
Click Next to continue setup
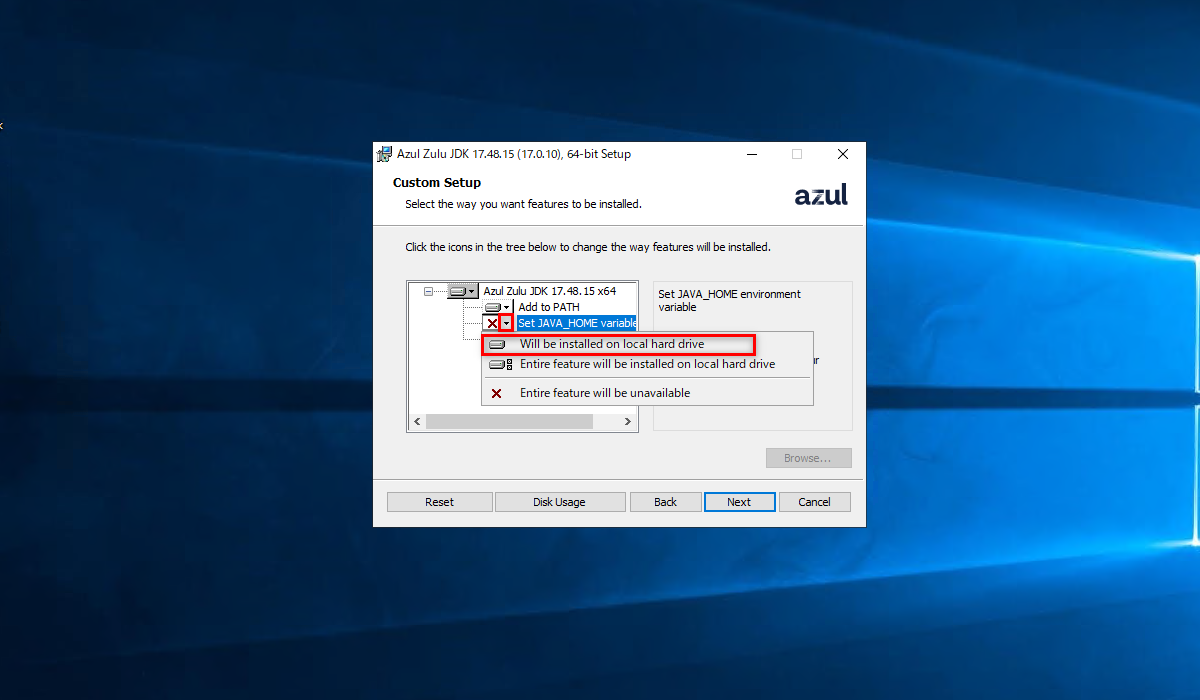coord(739,502)
